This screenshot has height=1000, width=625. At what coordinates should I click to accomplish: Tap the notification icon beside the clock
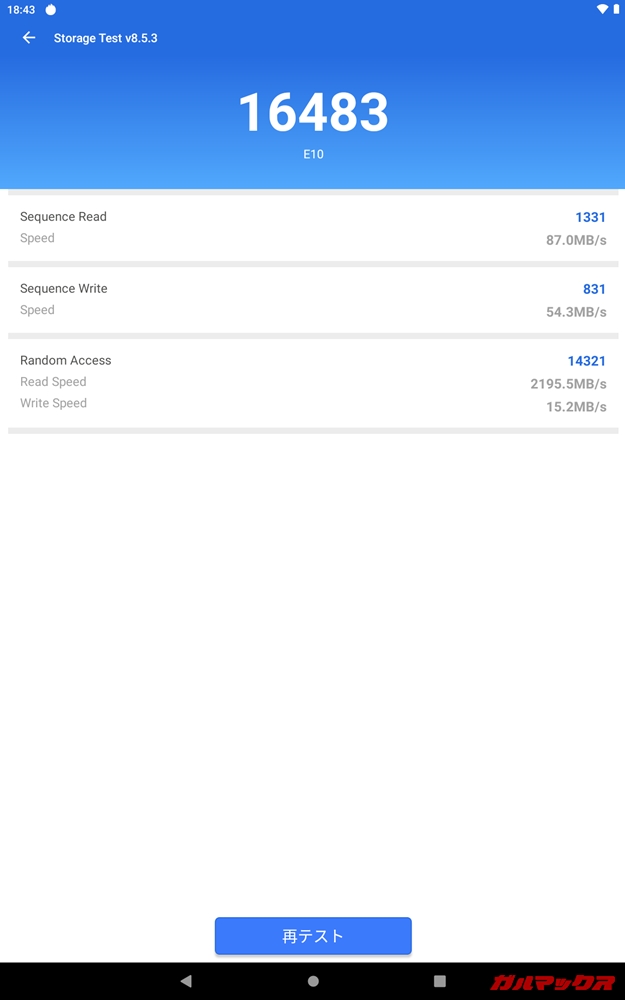pyautogui.click(x=51, y=10)
